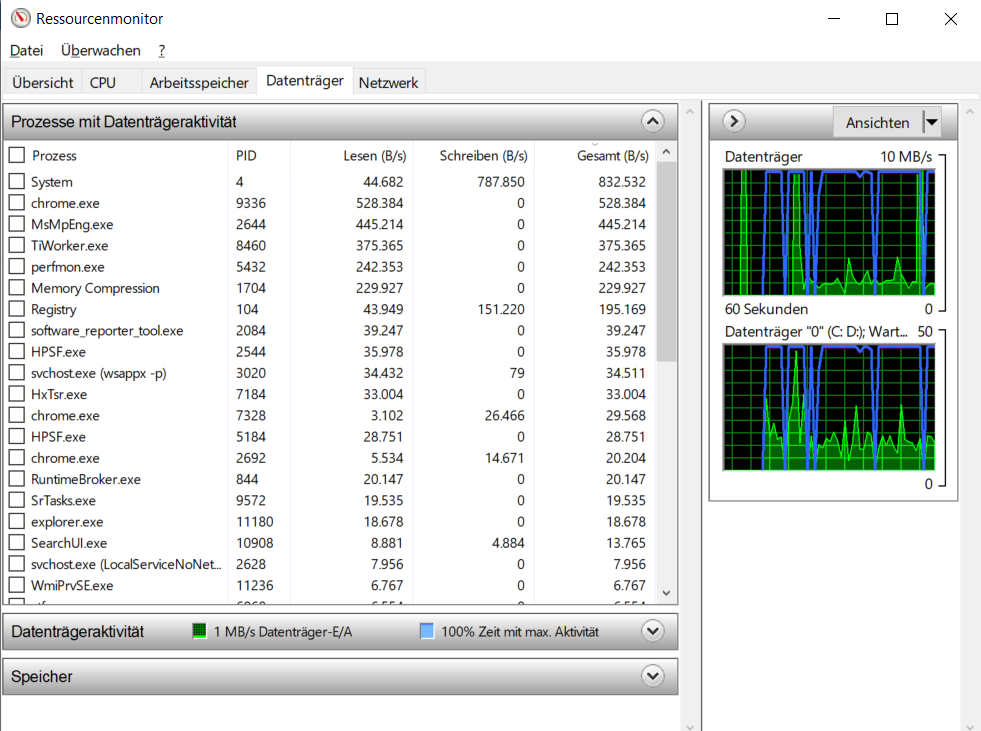
Task: Switch to the Arbeitsspeicher tab
Action: pos(199,83)
